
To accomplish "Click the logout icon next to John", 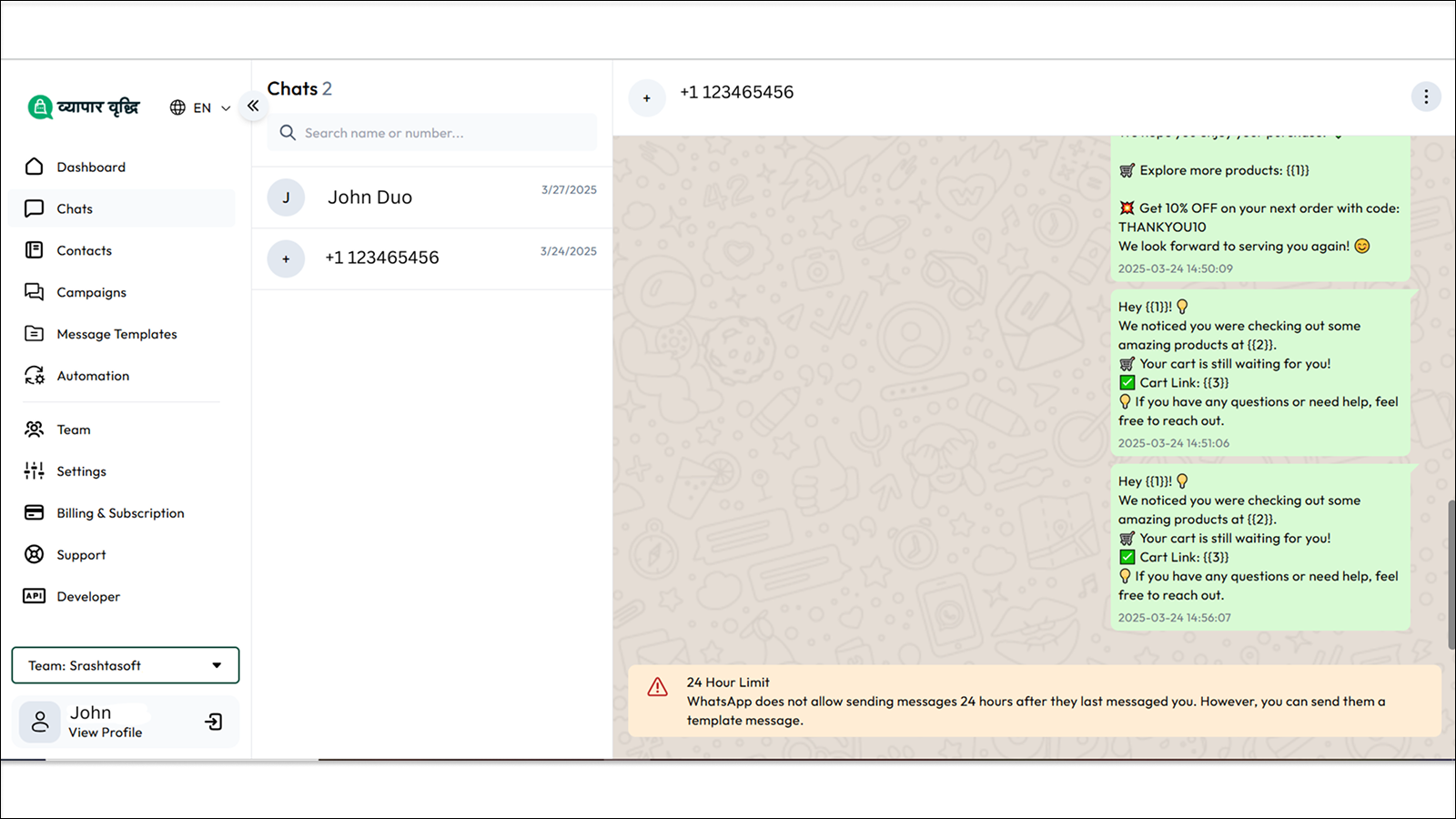I will tap(214, 722).
